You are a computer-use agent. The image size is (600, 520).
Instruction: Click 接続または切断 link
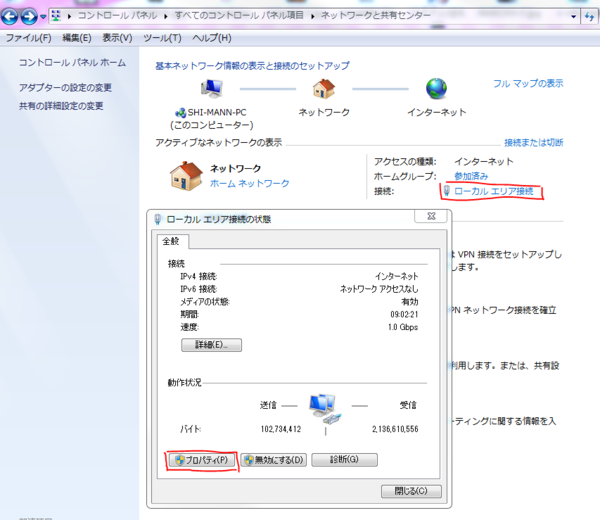click(533, 143)
